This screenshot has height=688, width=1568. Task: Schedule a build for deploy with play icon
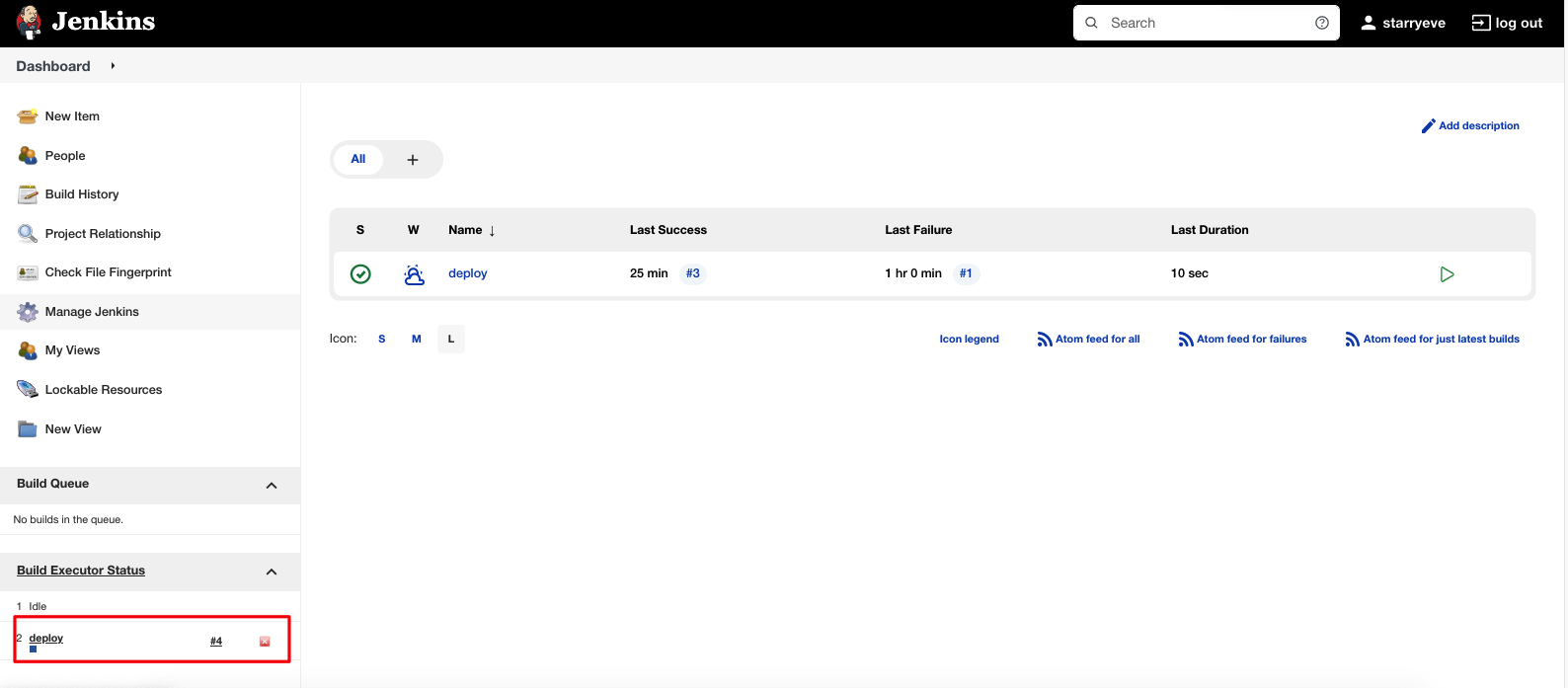(x=1447, y=274)
